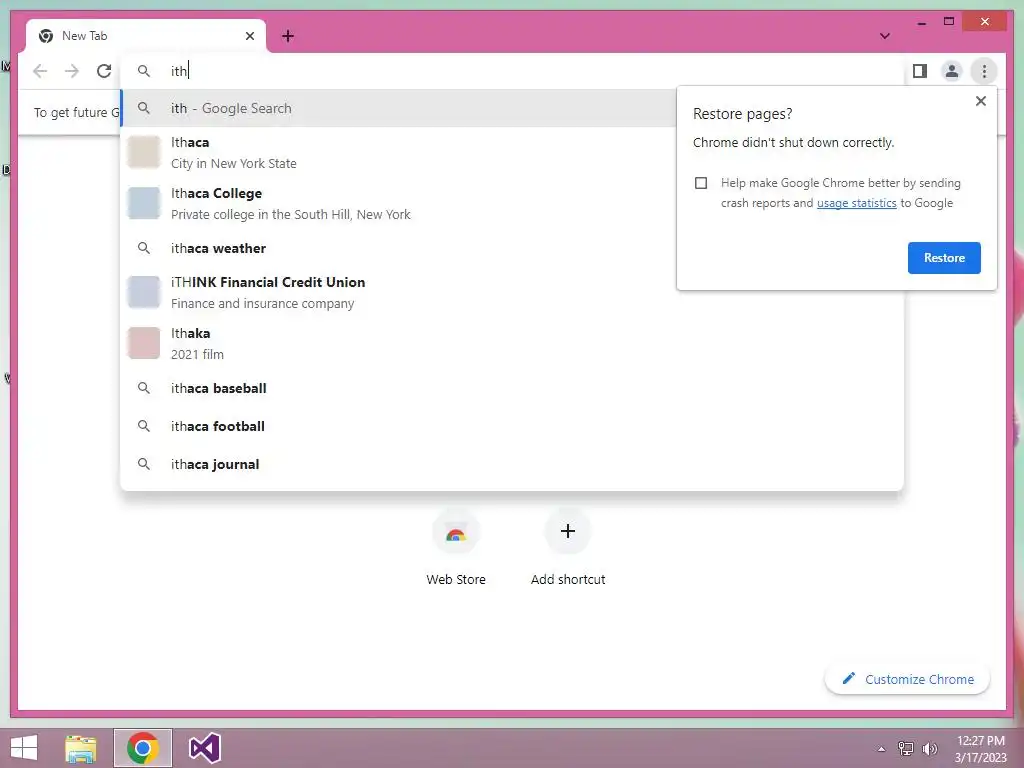This screenshot has width=1024, height=768.
Task: Open the taskbar clock and date
Action: pos(980,749)
